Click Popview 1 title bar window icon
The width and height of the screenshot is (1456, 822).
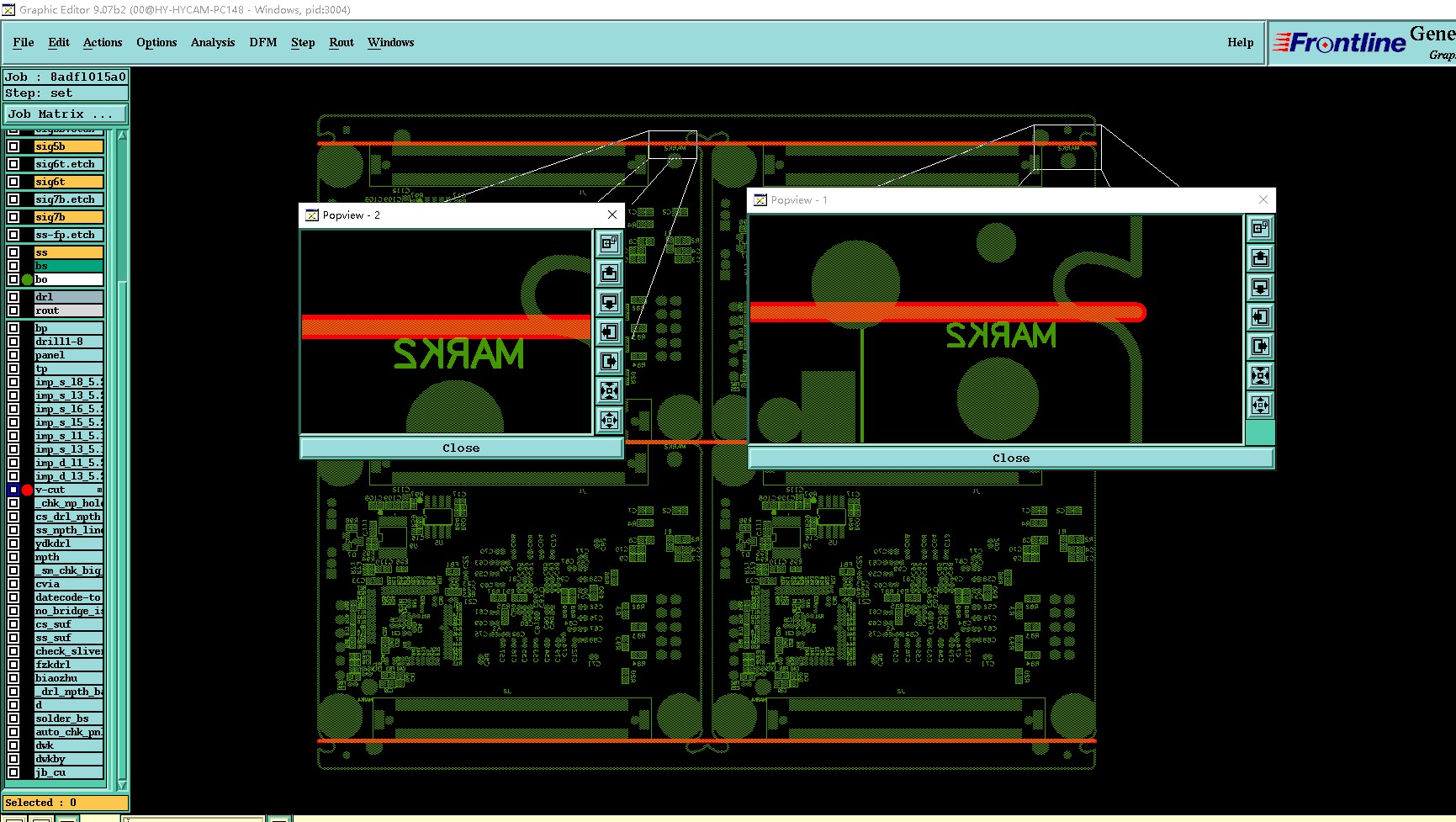coord(760,200)
